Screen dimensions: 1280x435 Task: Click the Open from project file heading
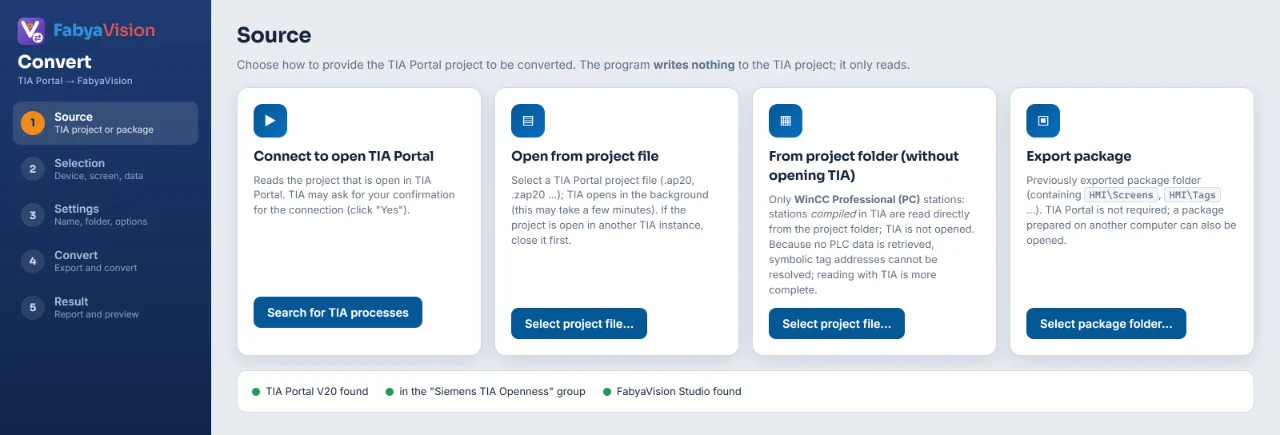(585, 156)
